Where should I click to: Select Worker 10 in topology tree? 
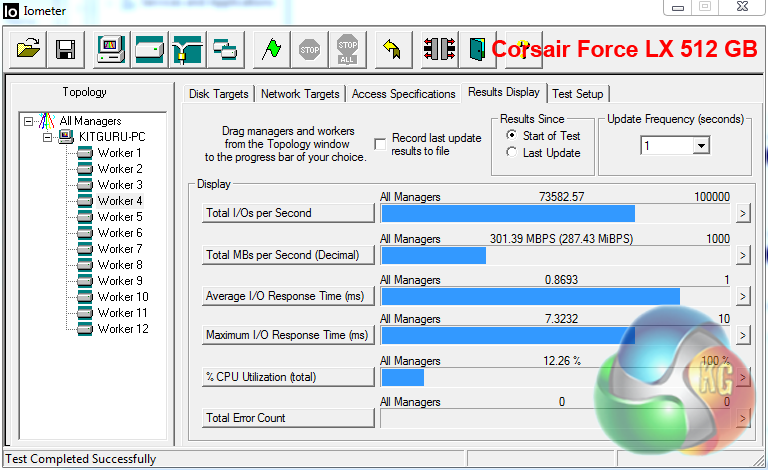click(x=123, y=297)
